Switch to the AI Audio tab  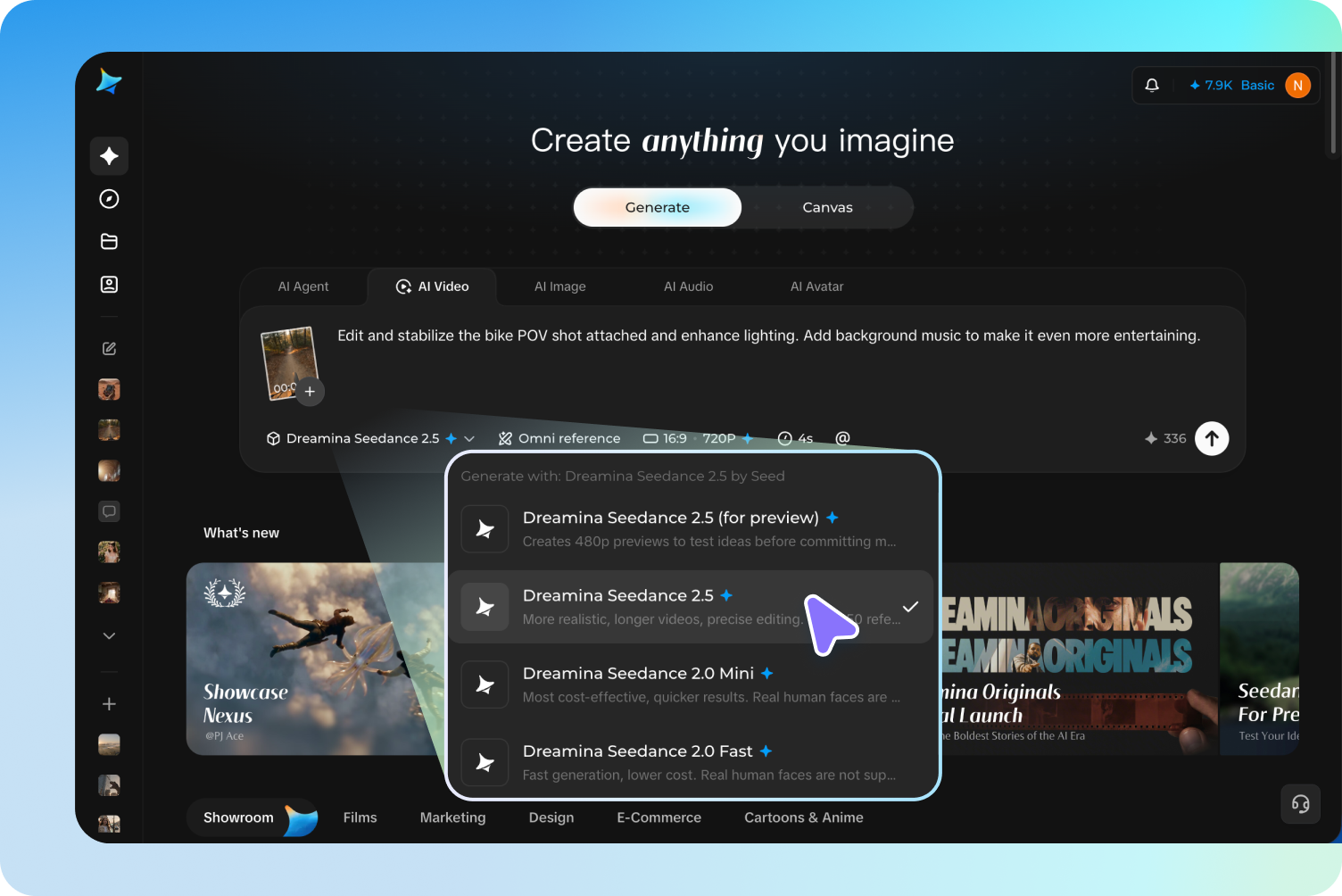point(689,286)
